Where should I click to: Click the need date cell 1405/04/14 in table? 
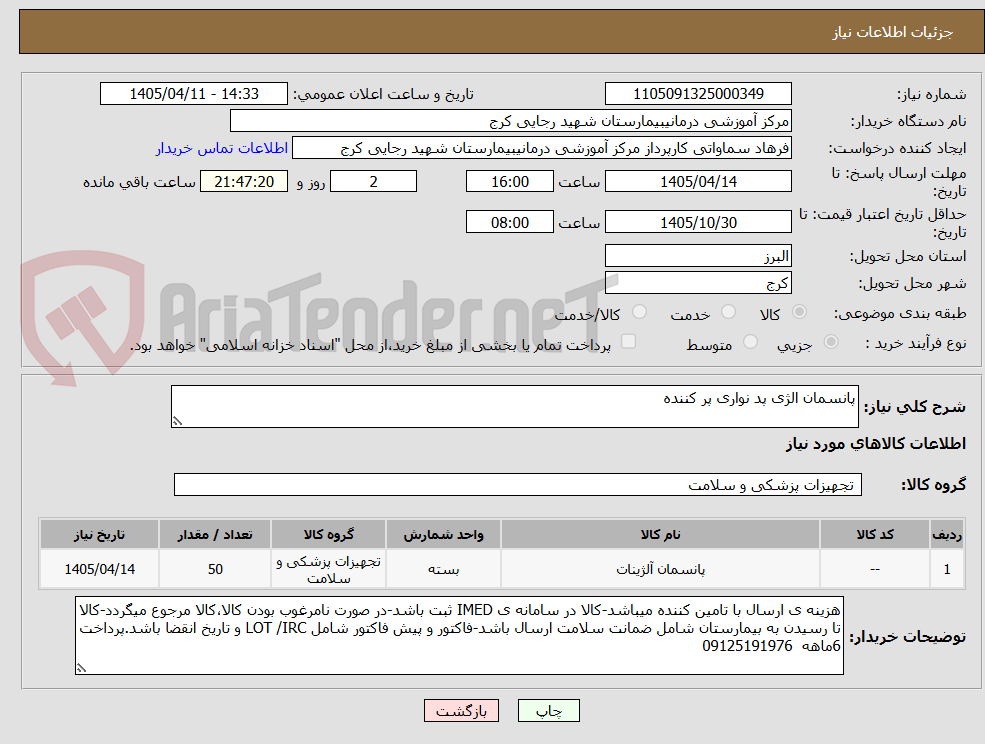99,569
